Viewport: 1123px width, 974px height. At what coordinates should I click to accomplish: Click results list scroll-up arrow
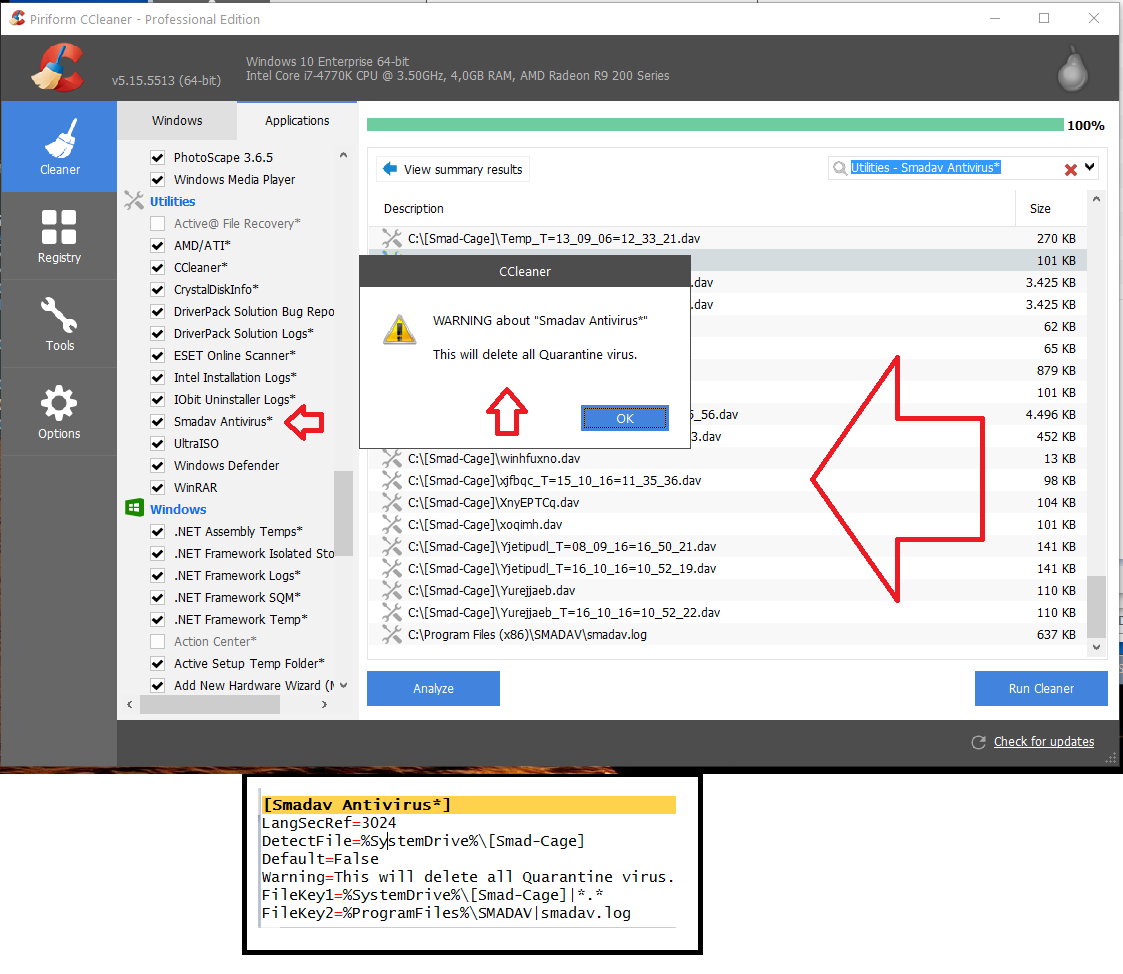tap(1096, 200)
